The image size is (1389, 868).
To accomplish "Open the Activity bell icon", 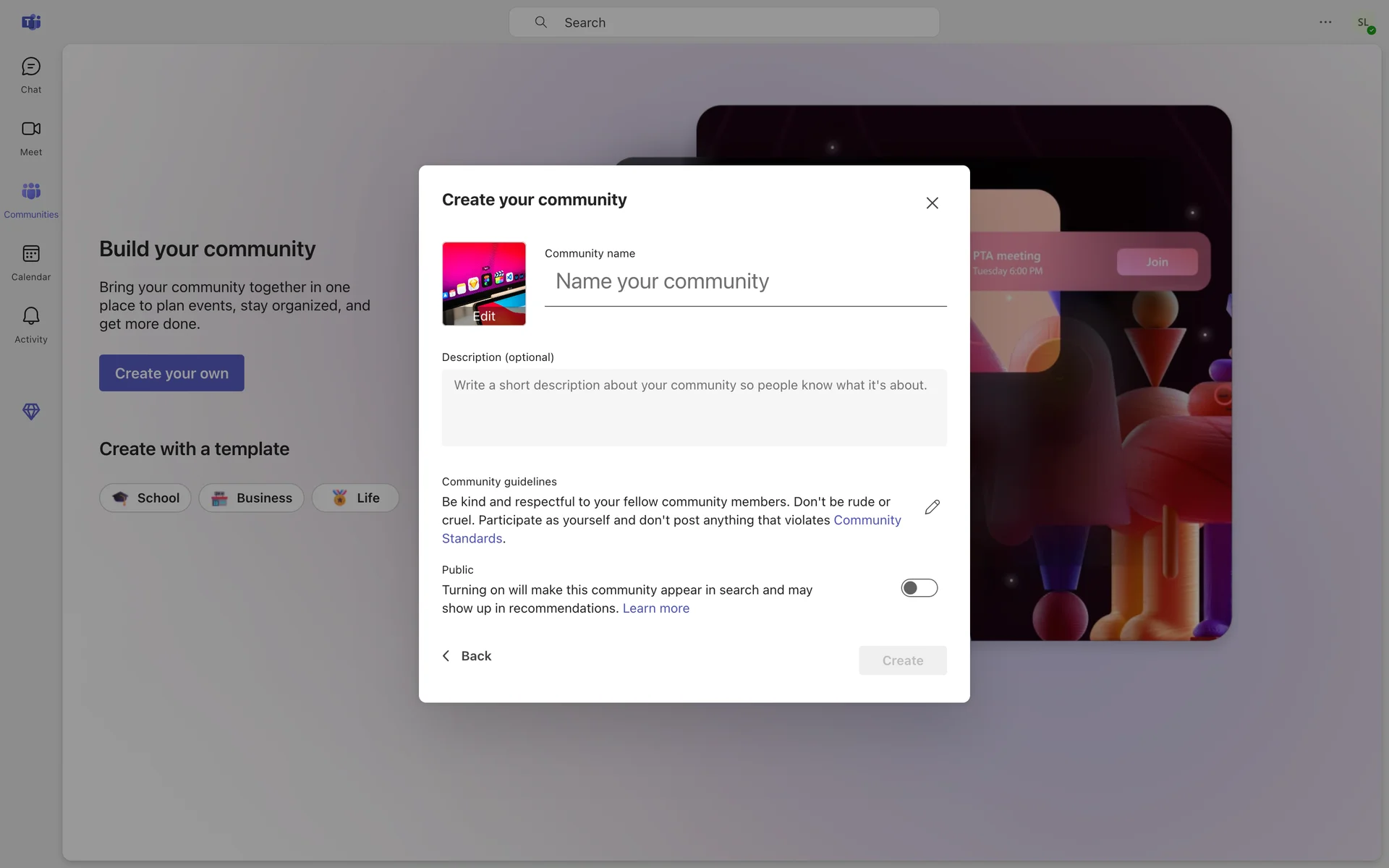I will point(31,324).
